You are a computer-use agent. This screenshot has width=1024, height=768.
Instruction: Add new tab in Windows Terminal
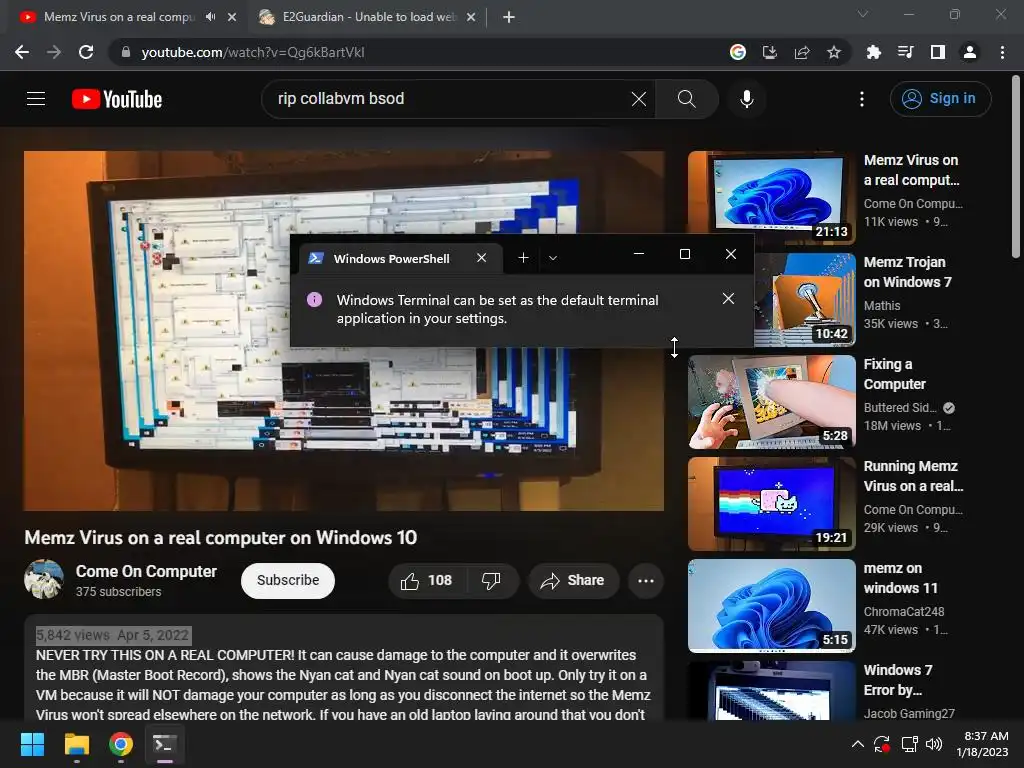tap(523, 258)
